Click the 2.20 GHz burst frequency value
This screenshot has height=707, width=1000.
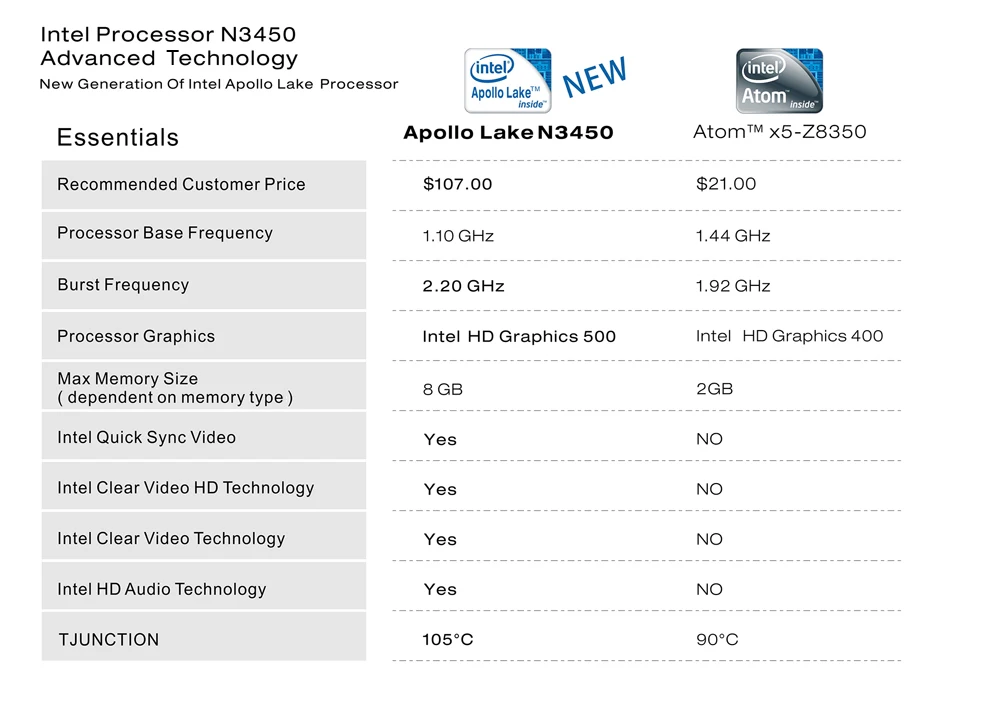(x=463, y=286)
